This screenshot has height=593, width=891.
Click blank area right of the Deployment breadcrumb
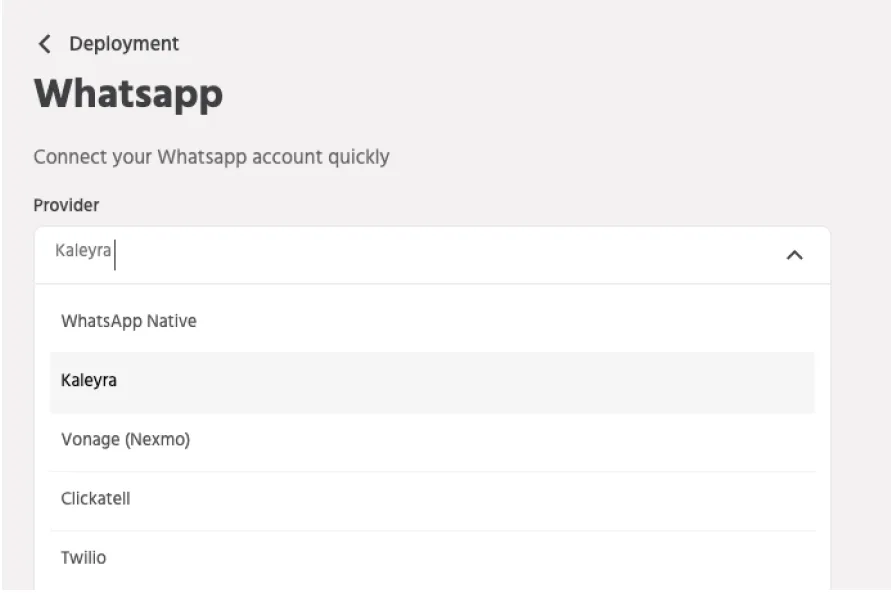[511, 44]
